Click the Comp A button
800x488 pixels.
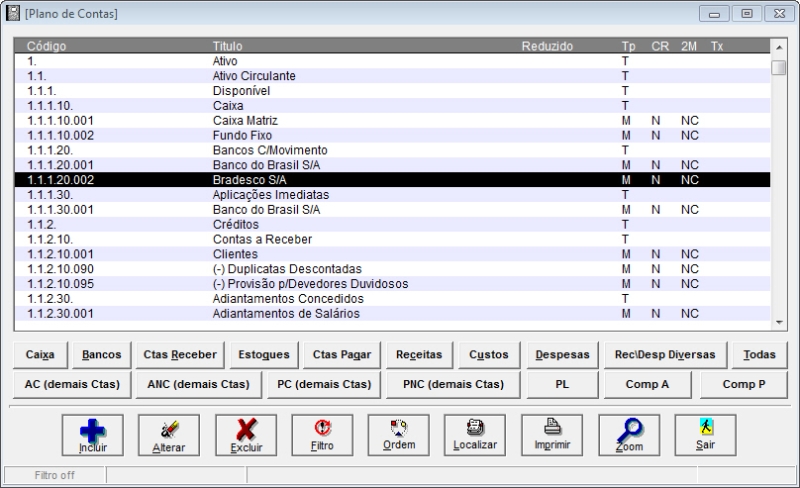(x=647, y=384)
